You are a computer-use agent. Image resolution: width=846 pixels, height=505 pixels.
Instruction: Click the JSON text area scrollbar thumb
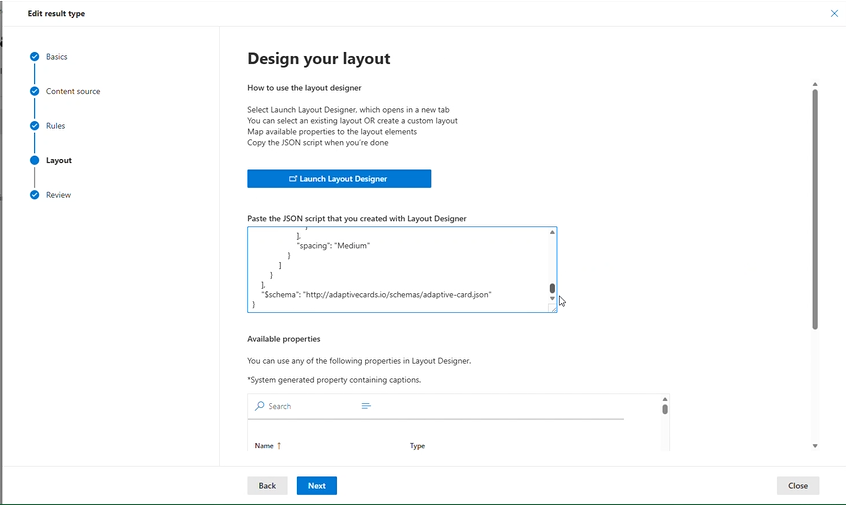[552, 288]
